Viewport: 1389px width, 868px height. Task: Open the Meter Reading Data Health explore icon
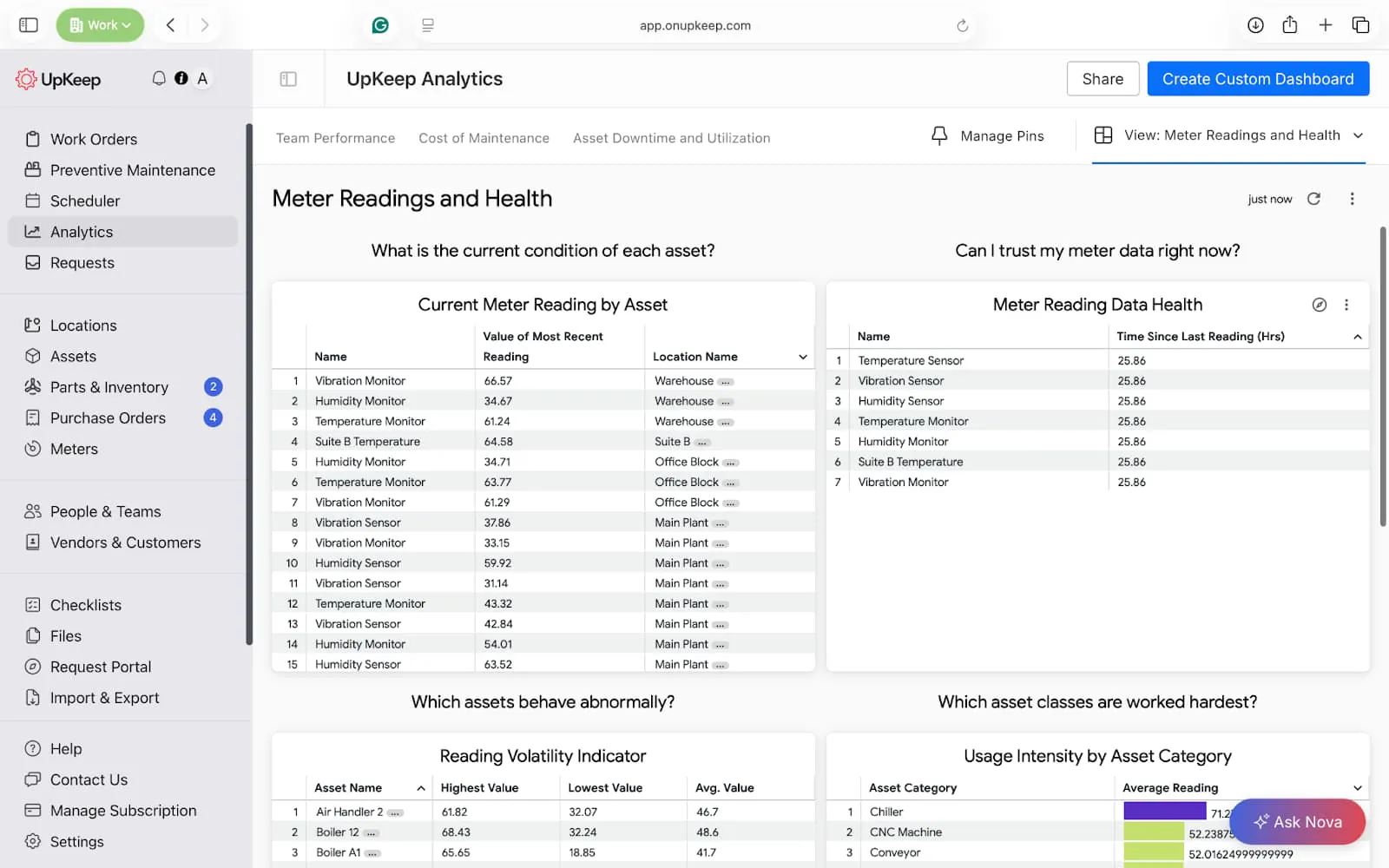pyautogui.click(x=1319, y=305)
